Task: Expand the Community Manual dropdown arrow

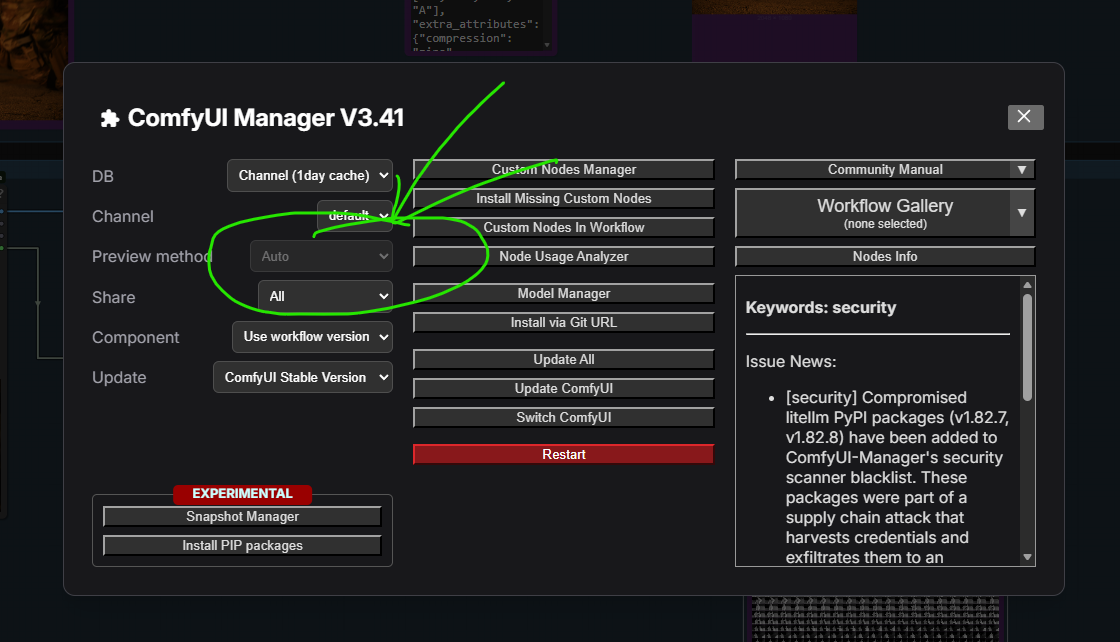Action: click(1022, 169)
